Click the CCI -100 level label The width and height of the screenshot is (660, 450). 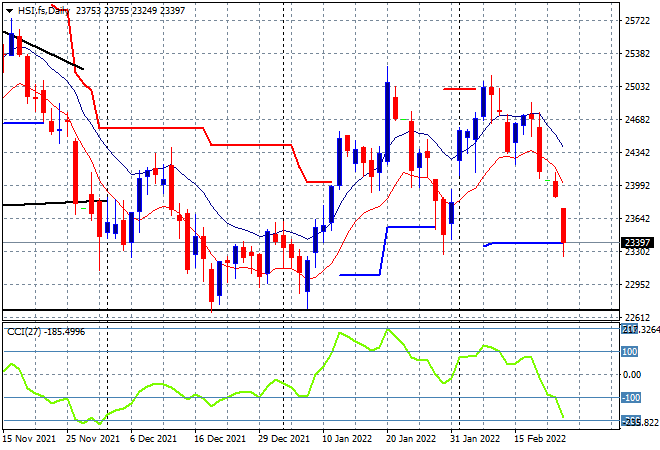click(x=631, y=397)
